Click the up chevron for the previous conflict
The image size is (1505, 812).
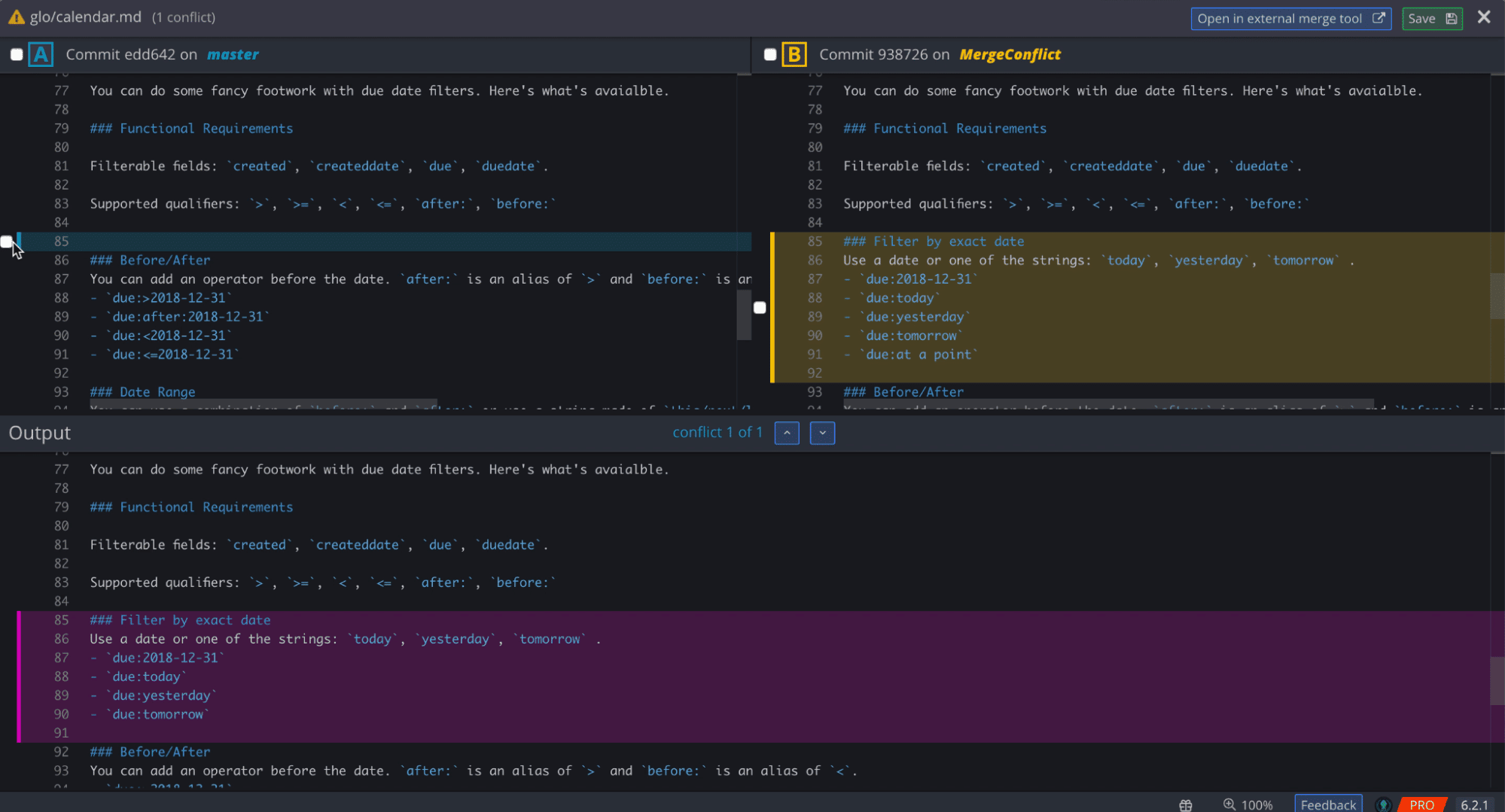coord(787,433)
